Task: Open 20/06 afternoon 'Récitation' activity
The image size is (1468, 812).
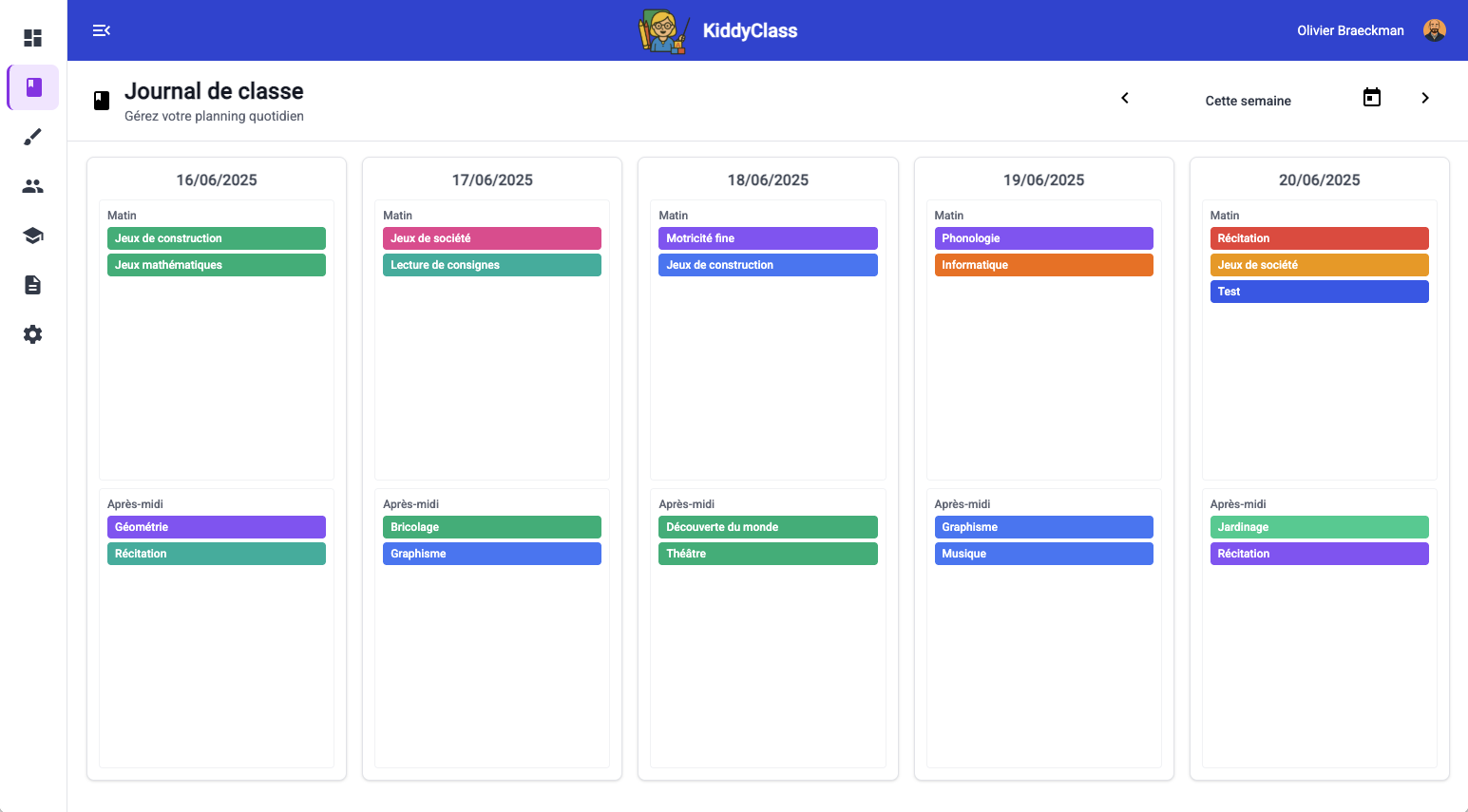Action: coord(1319,554)
